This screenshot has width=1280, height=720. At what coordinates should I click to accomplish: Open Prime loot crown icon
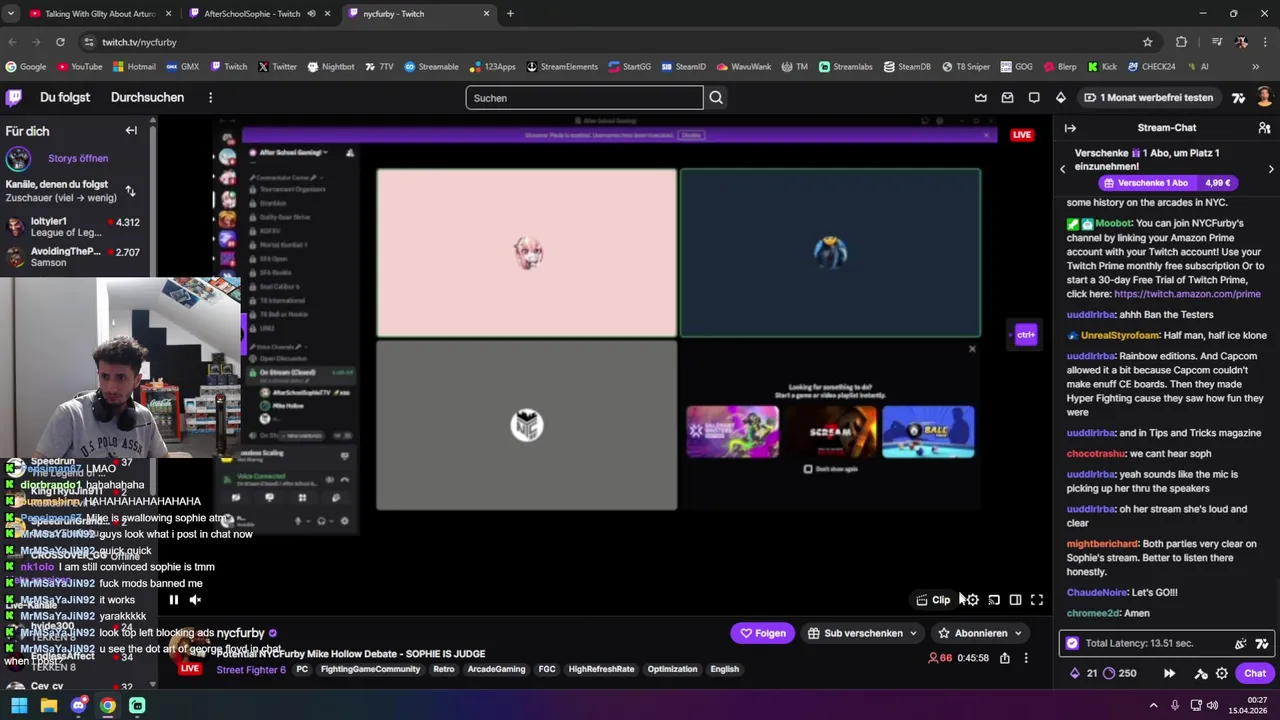981,98
